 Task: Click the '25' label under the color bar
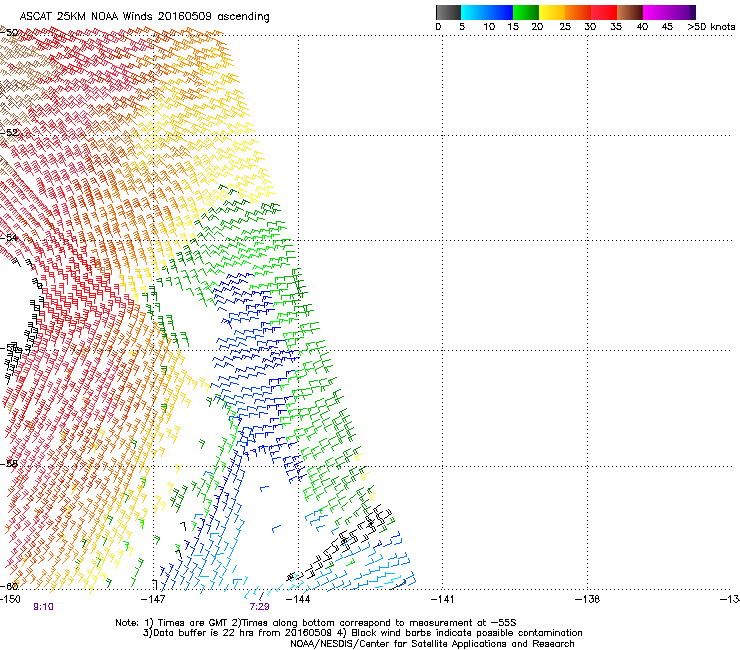click(565, 27)
